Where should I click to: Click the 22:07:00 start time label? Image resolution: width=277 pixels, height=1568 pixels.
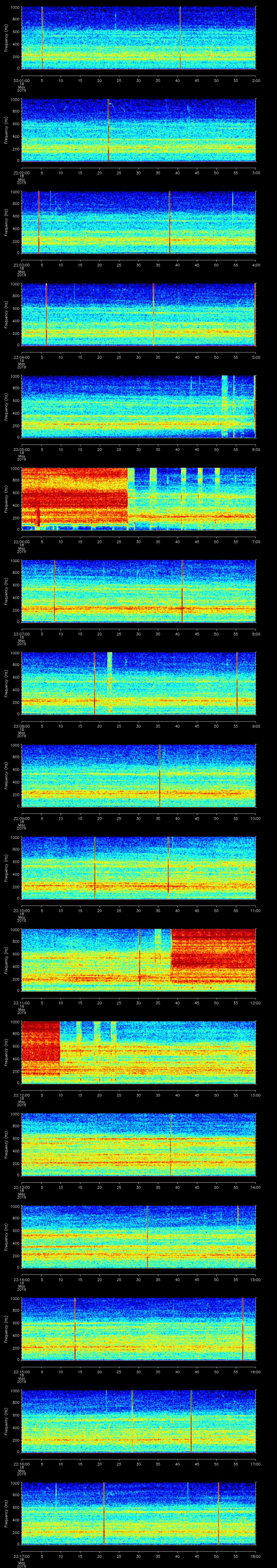pyautogui.click(x=21, y=634)
